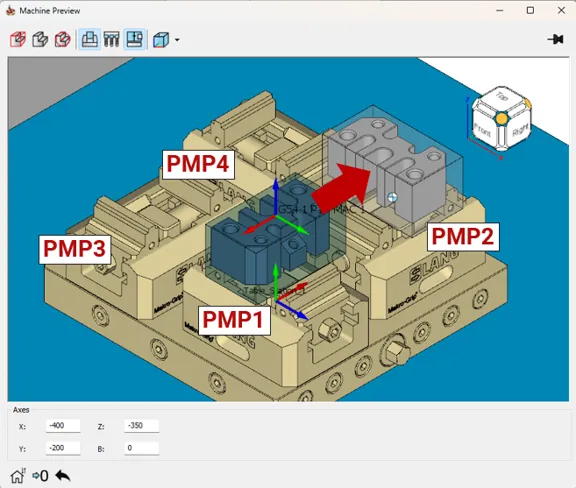Toggle the tool magazine display icon
This screenshot has width=576, height=488.
[x=112, y=39]
